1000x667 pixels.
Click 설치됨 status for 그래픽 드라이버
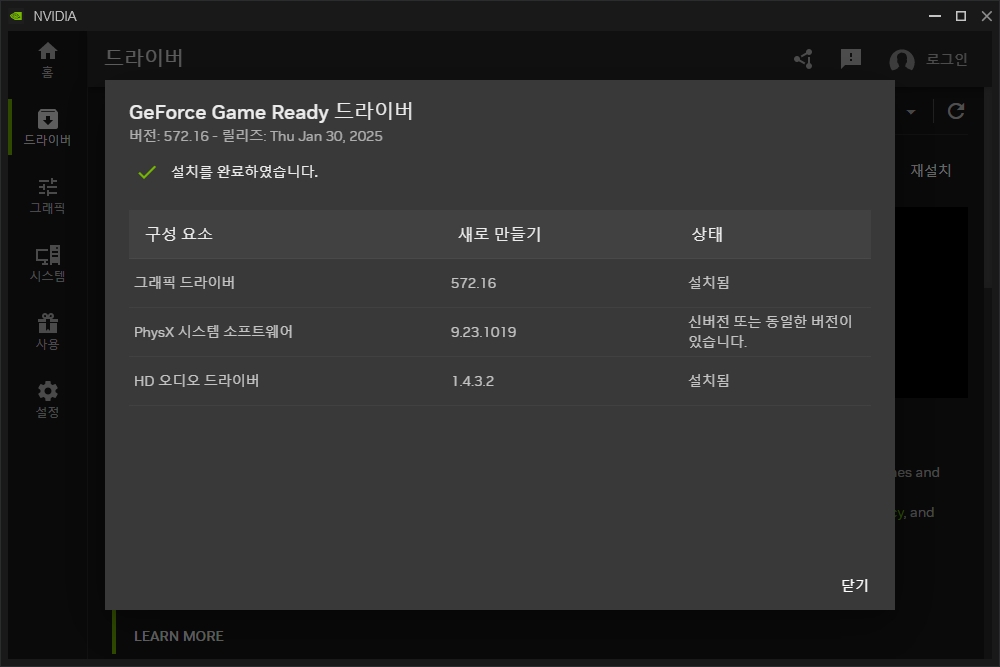[709, 282]
